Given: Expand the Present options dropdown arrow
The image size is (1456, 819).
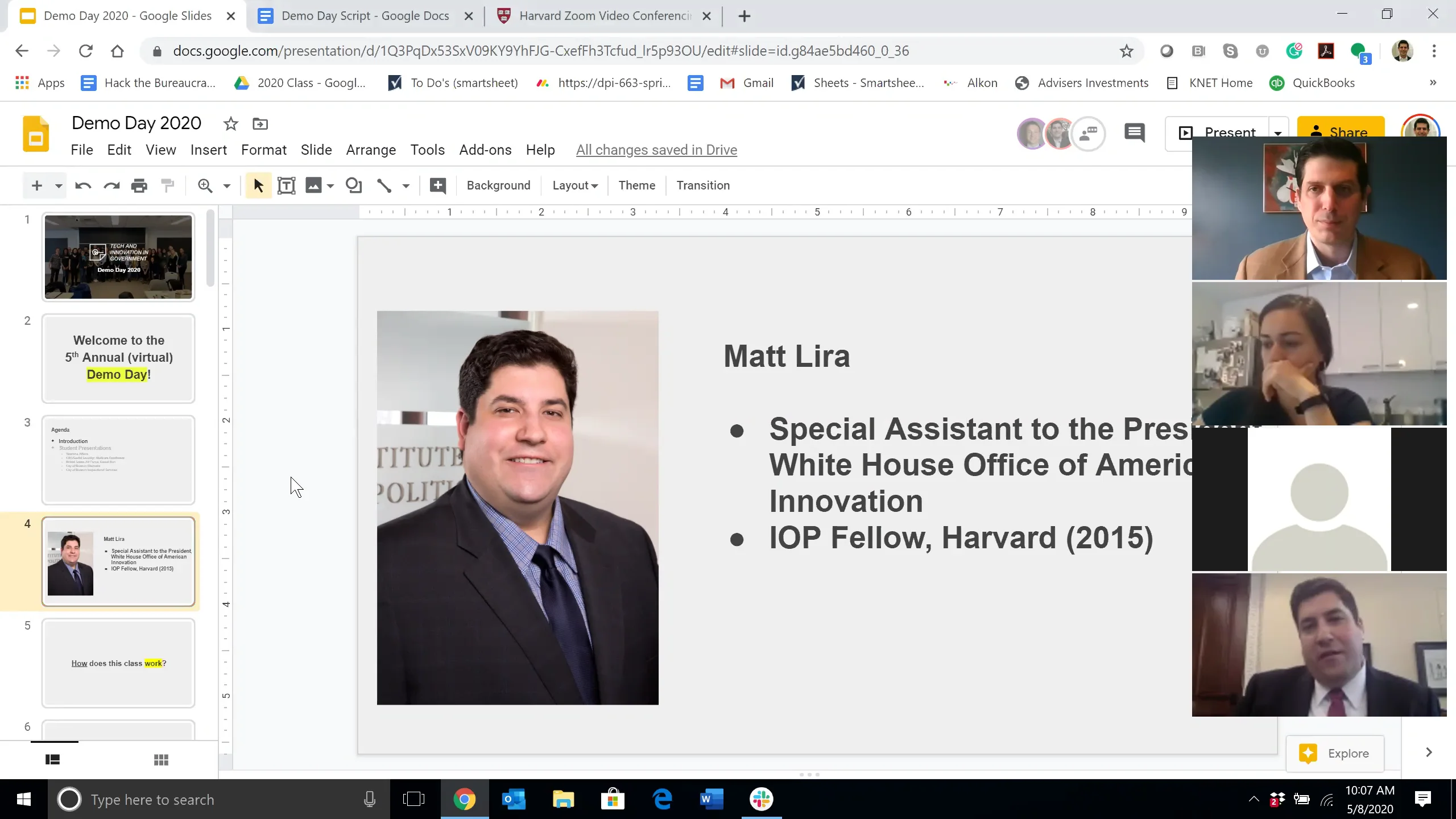Looking at the screenshot, I should pyautogui.click(x=1278, y=133).
